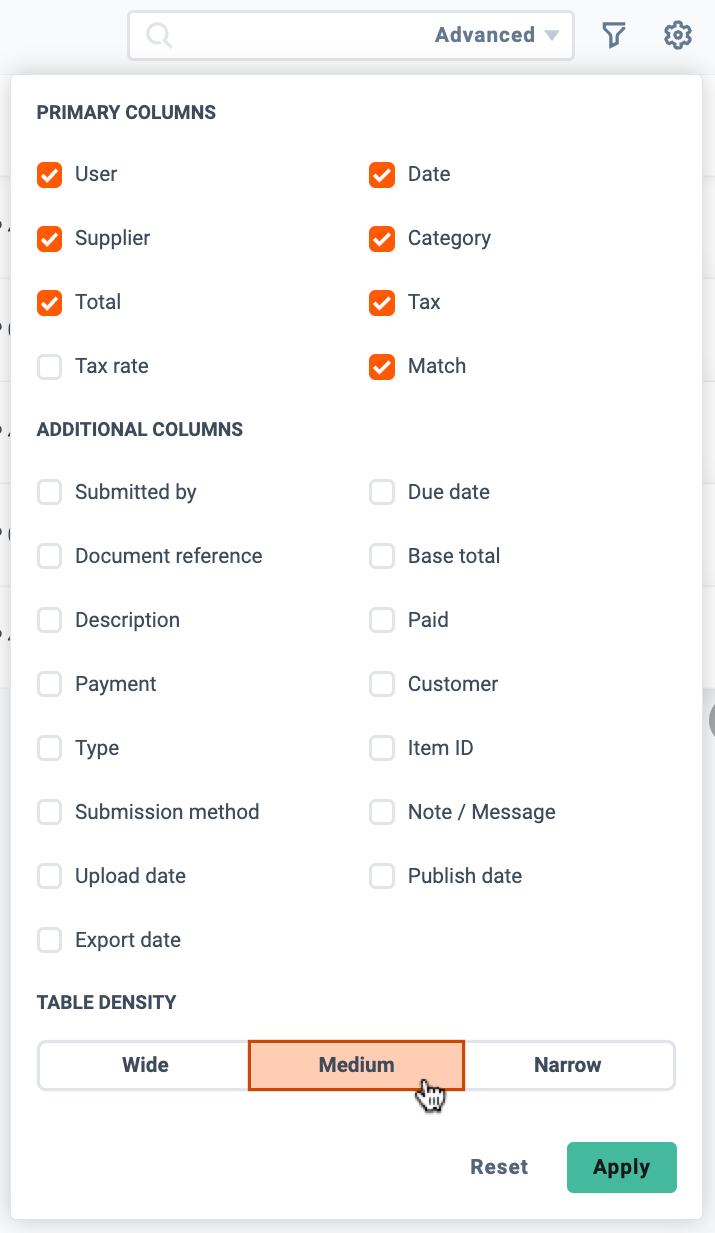Enable the Tax rate column checkbox
The image size is (715, 1233).
click(x=50, y=367)
